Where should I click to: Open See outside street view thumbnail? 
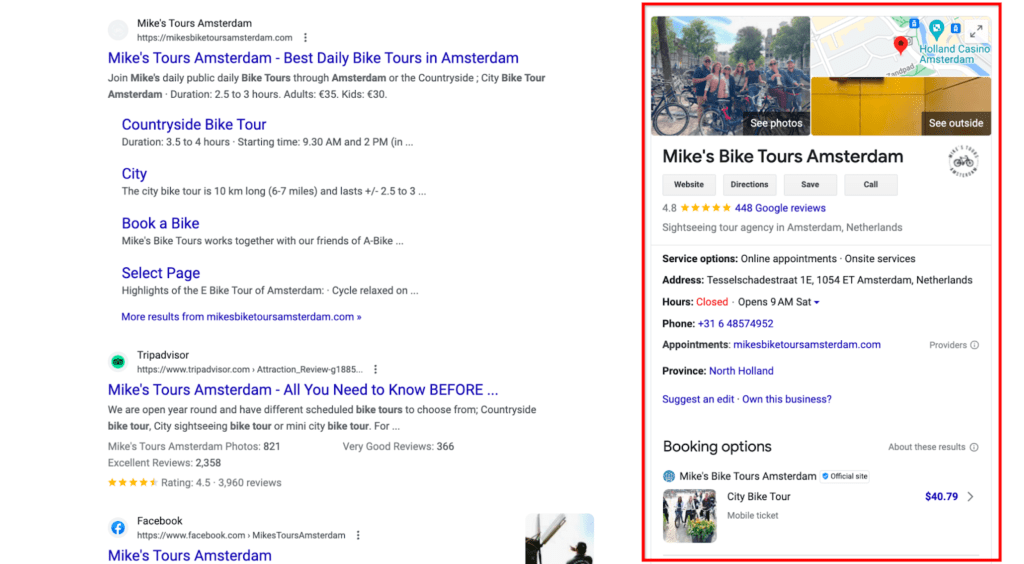(x=901, y=106)
